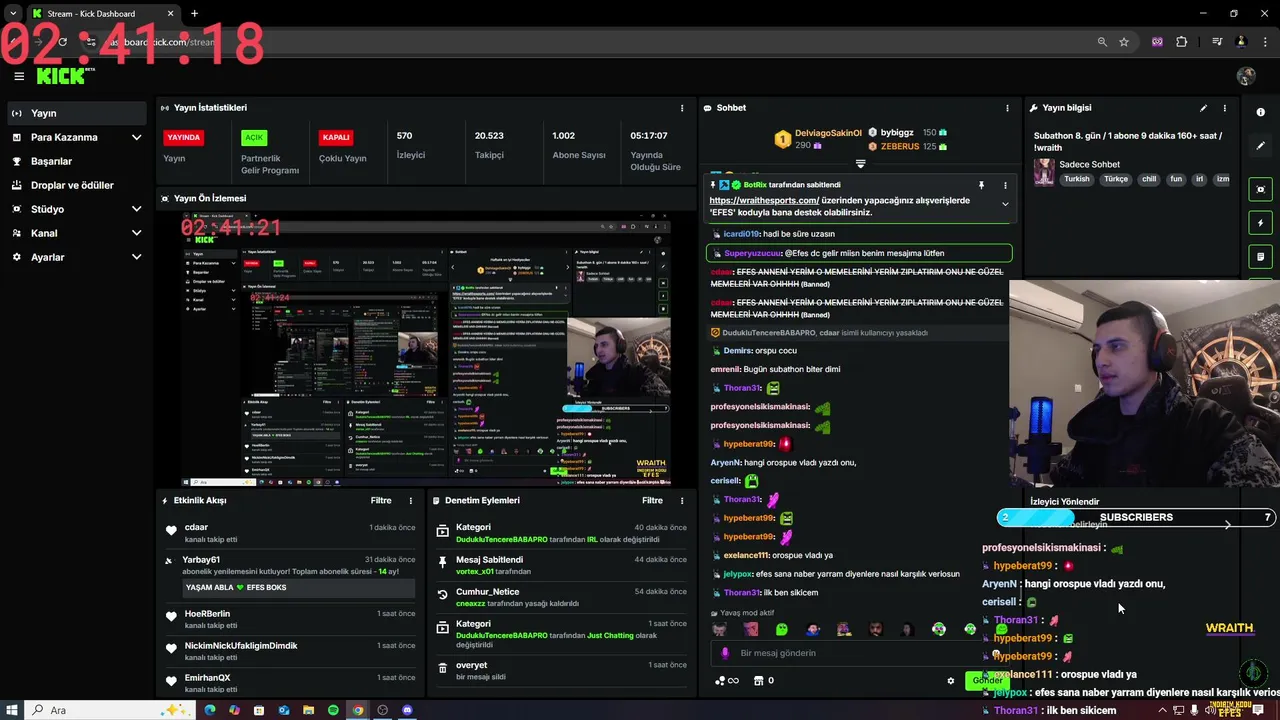Open options menu of pinned BotRix message
Screen dimensions: 1280x720
point(1005,185)
